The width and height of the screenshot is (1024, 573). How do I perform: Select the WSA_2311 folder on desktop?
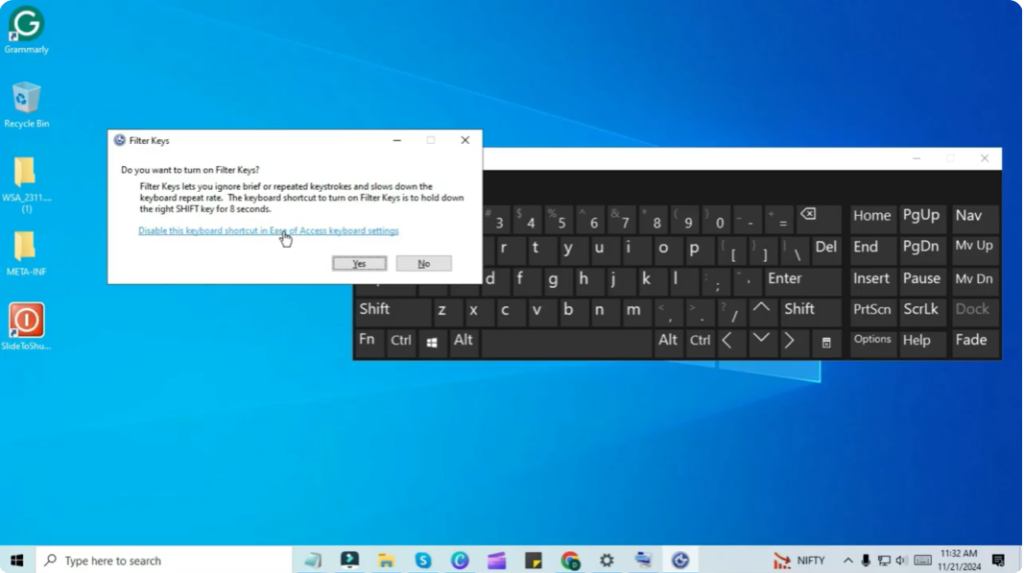coord(26,185)
